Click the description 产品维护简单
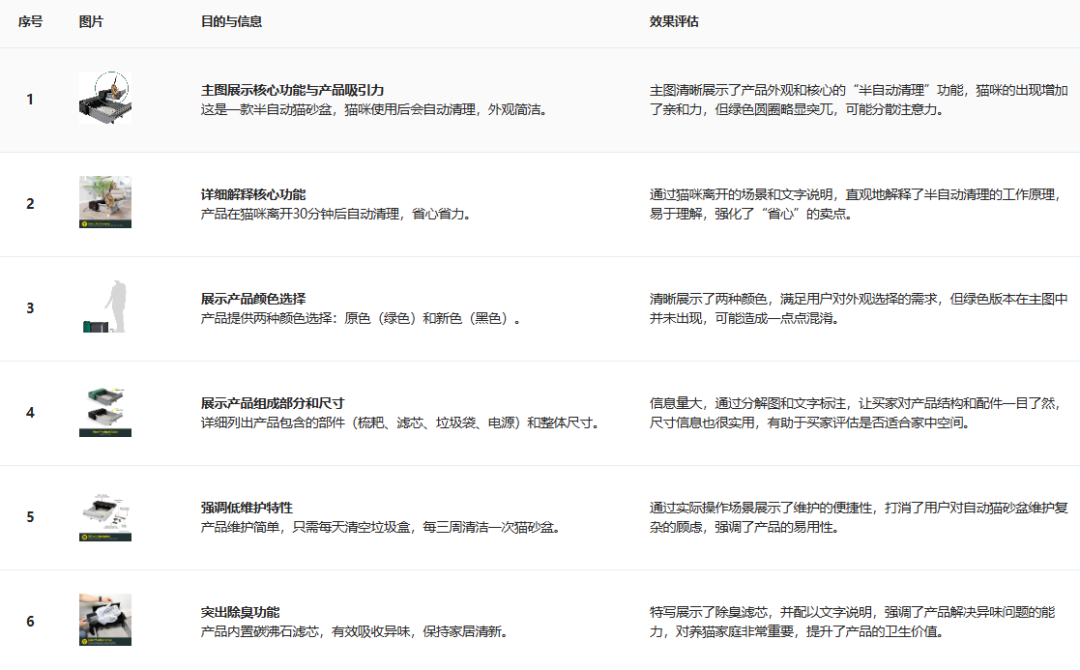1080x670 pixels. [381, 527]
